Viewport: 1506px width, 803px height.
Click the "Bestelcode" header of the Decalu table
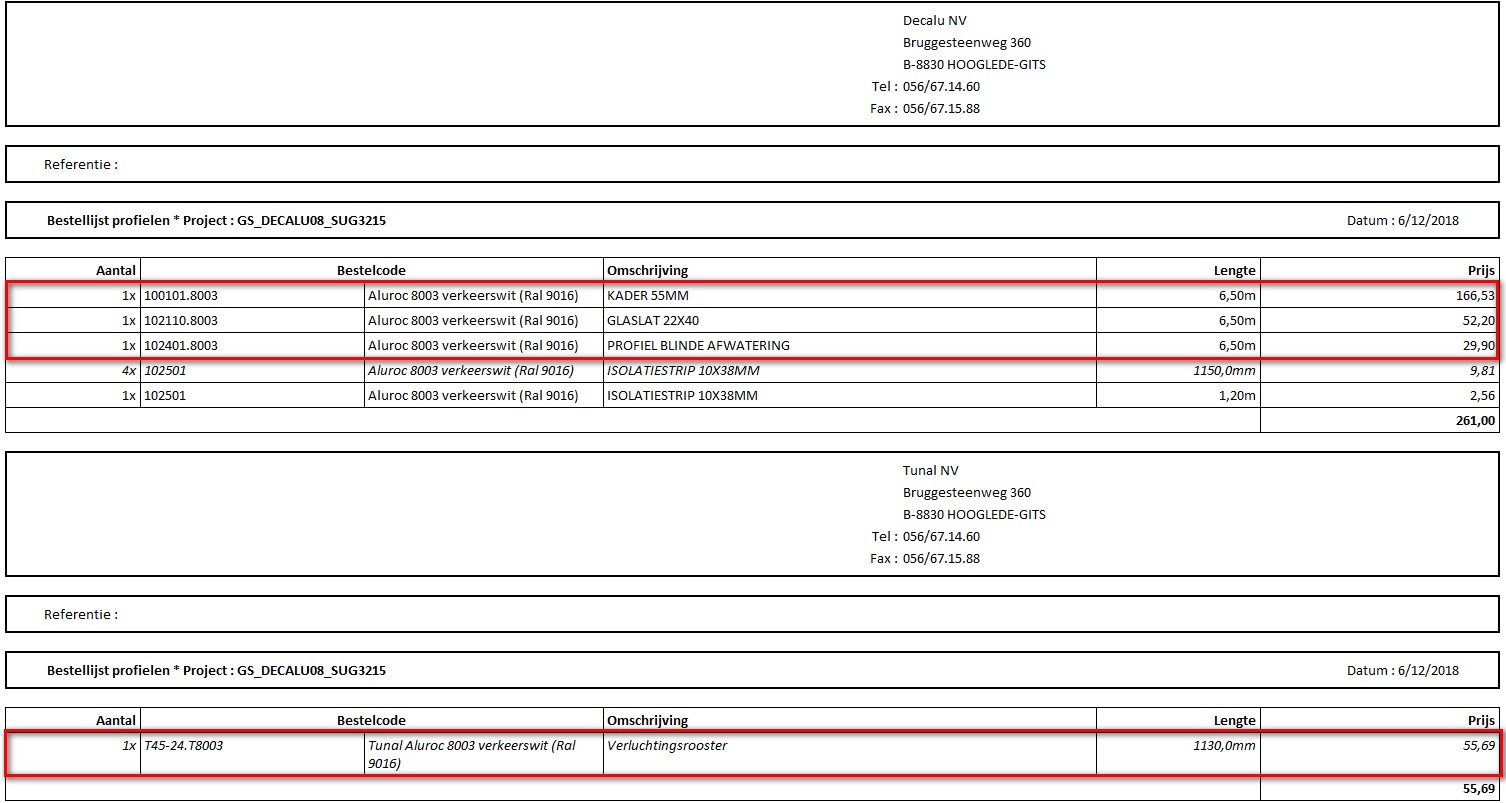[371, 271]
